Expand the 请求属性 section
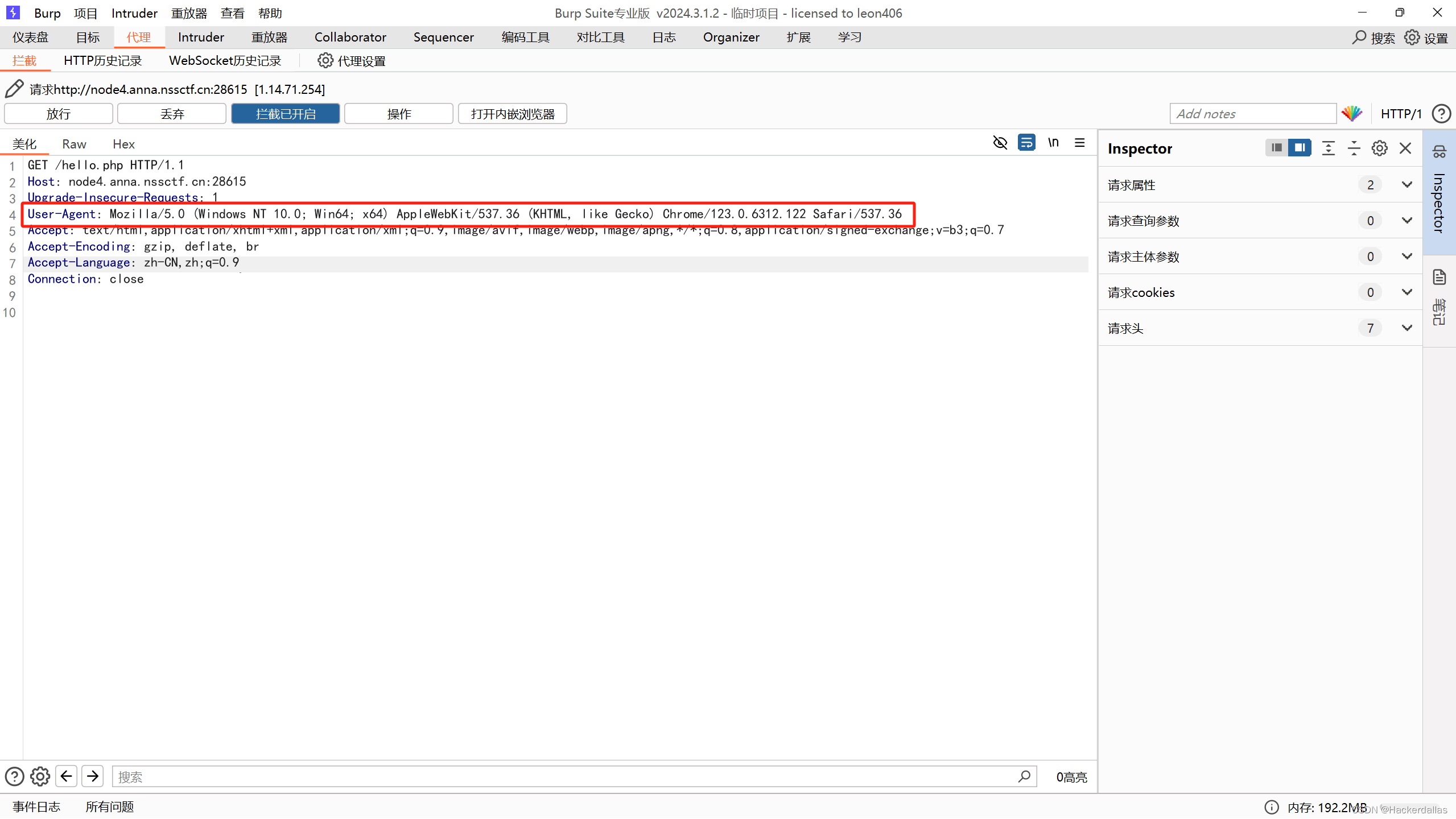Viewport: 1456px width, 819px height. (x=1406, y=185)
